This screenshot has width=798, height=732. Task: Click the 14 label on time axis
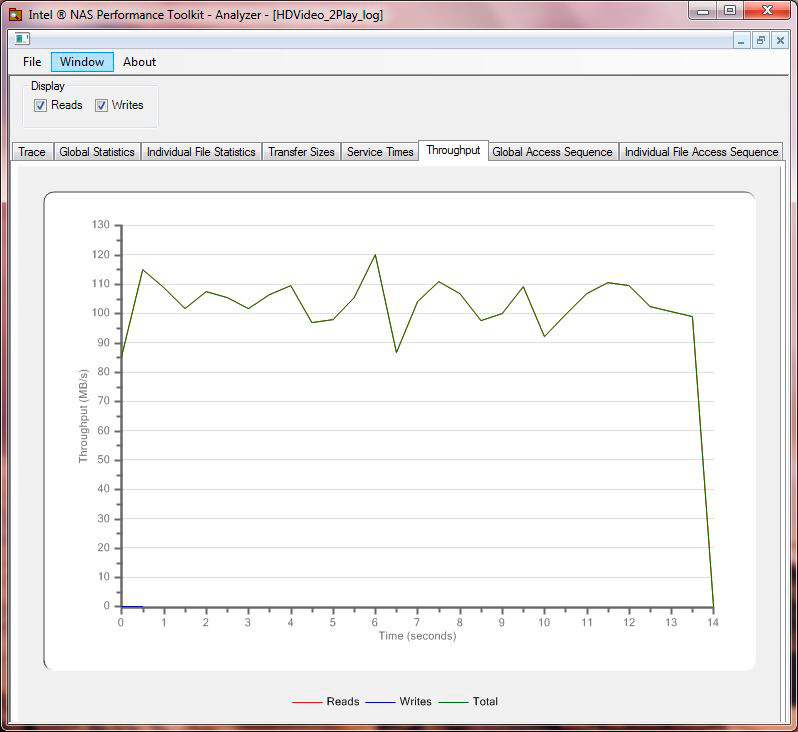coord(713,623)
